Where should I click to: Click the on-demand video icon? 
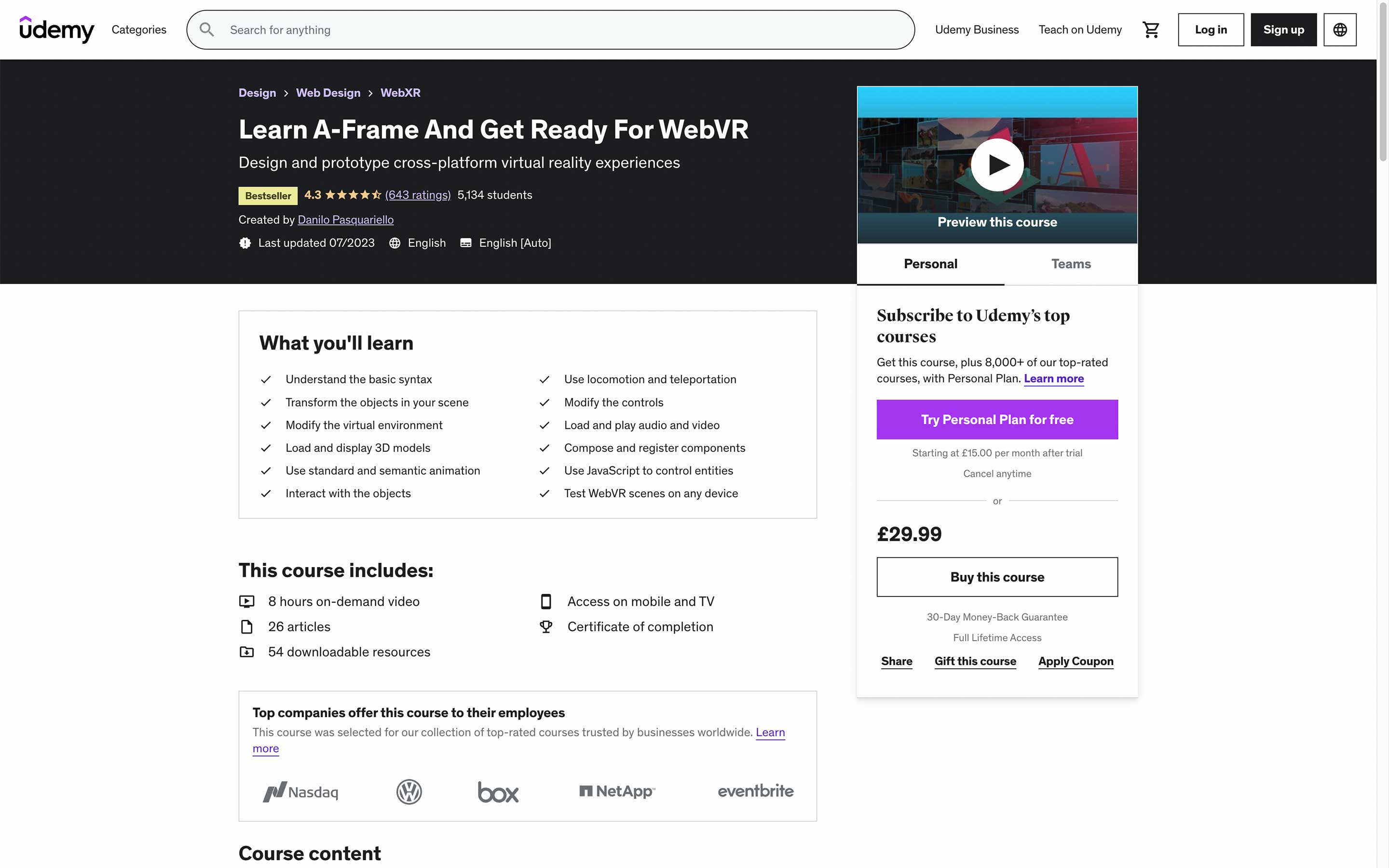247,601
